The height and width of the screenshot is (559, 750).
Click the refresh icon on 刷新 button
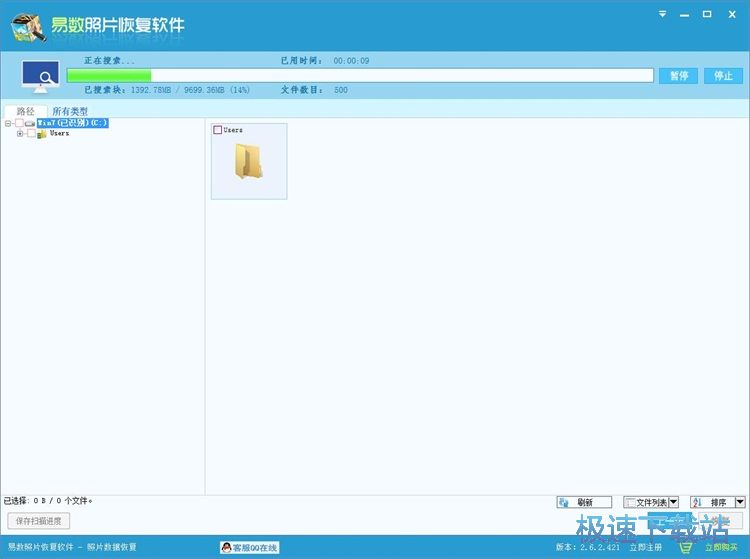point(564,502)
